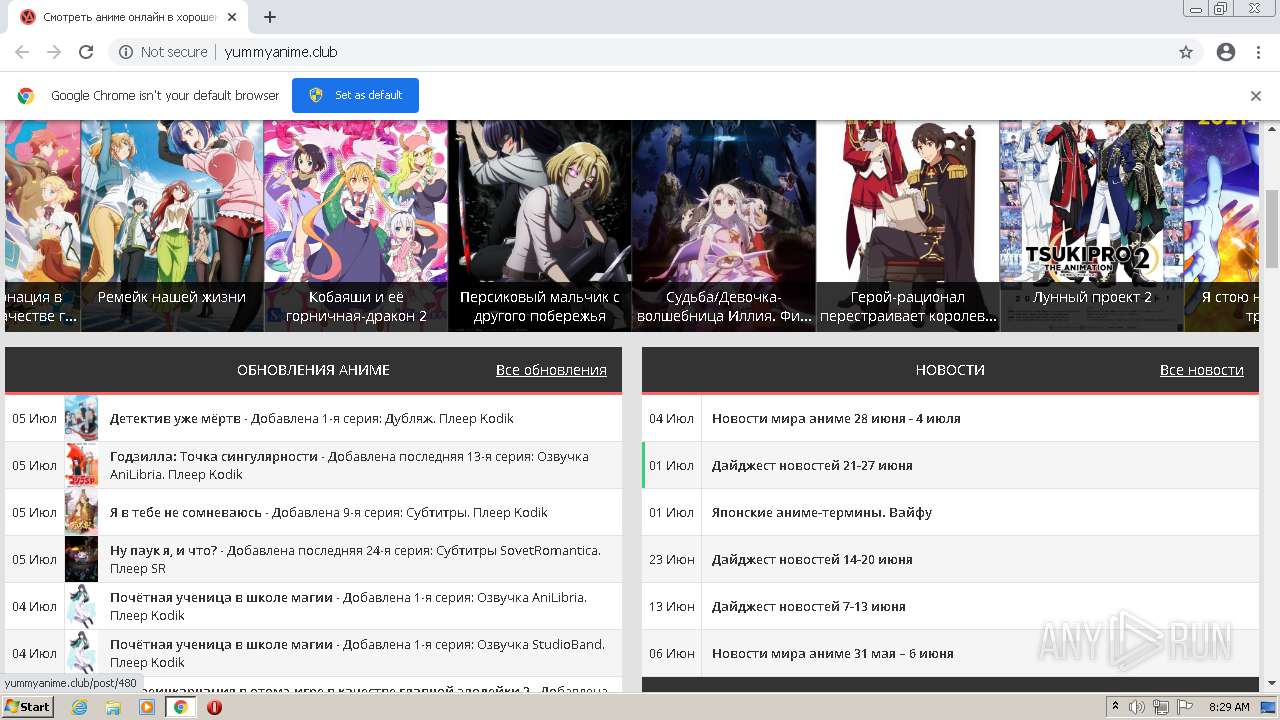The width and height of the screenshot is (1280, 720).
Task: Open Японские аниме-термины. Вайфу article
Action: [x=822, y=512]
